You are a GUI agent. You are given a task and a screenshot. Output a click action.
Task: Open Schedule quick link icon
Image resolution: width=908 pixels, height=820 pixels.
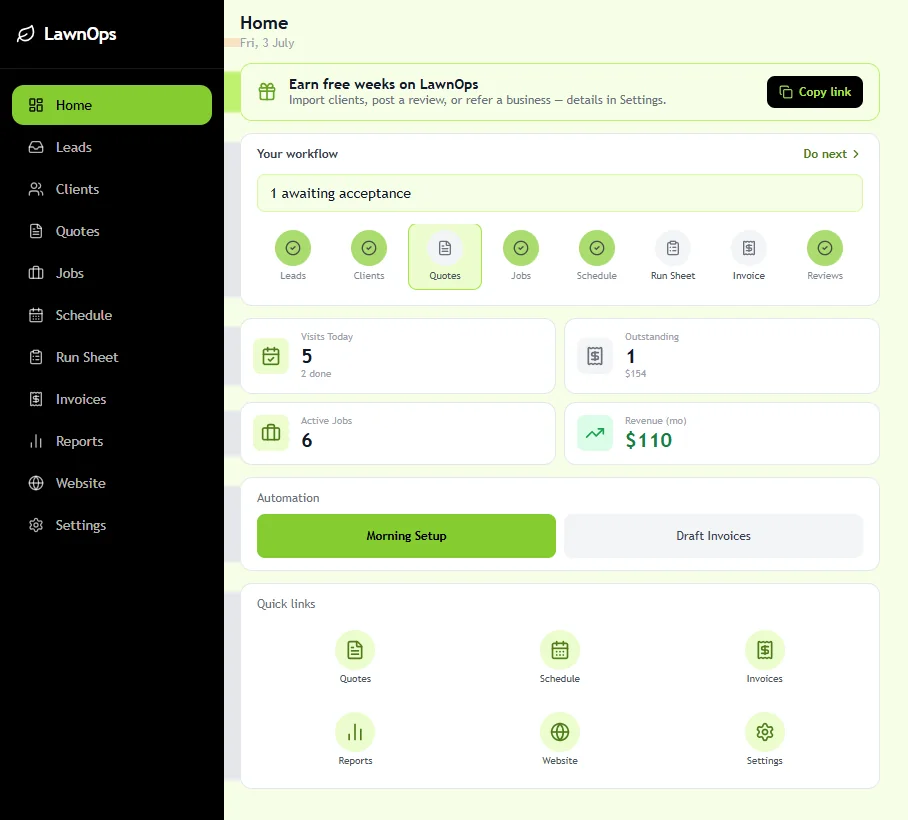560,650
